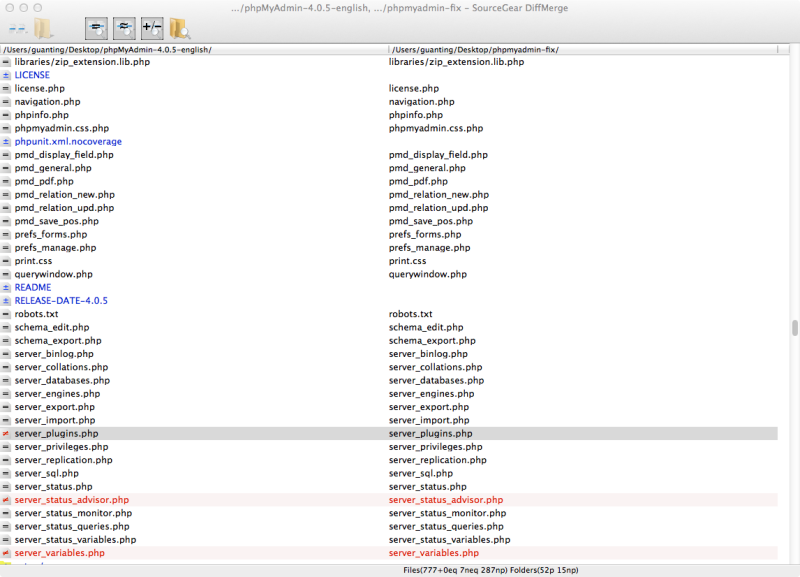Screen dimensions: 800x577
Task: Select server_replication.php in the phpmyadmin-fix column
Action: [x=438, y=460]
